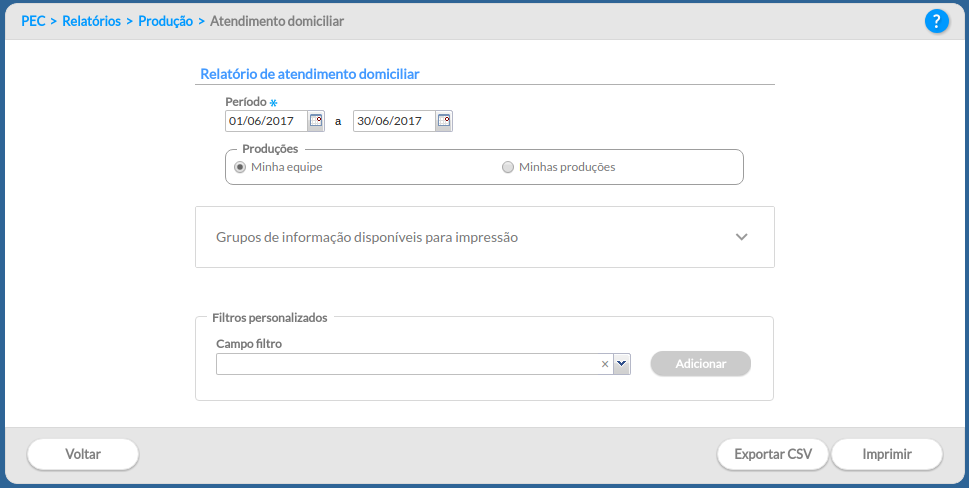Open calendar picker for start date
The height and width of the screenshot is (488, 969).
point(316,121)
